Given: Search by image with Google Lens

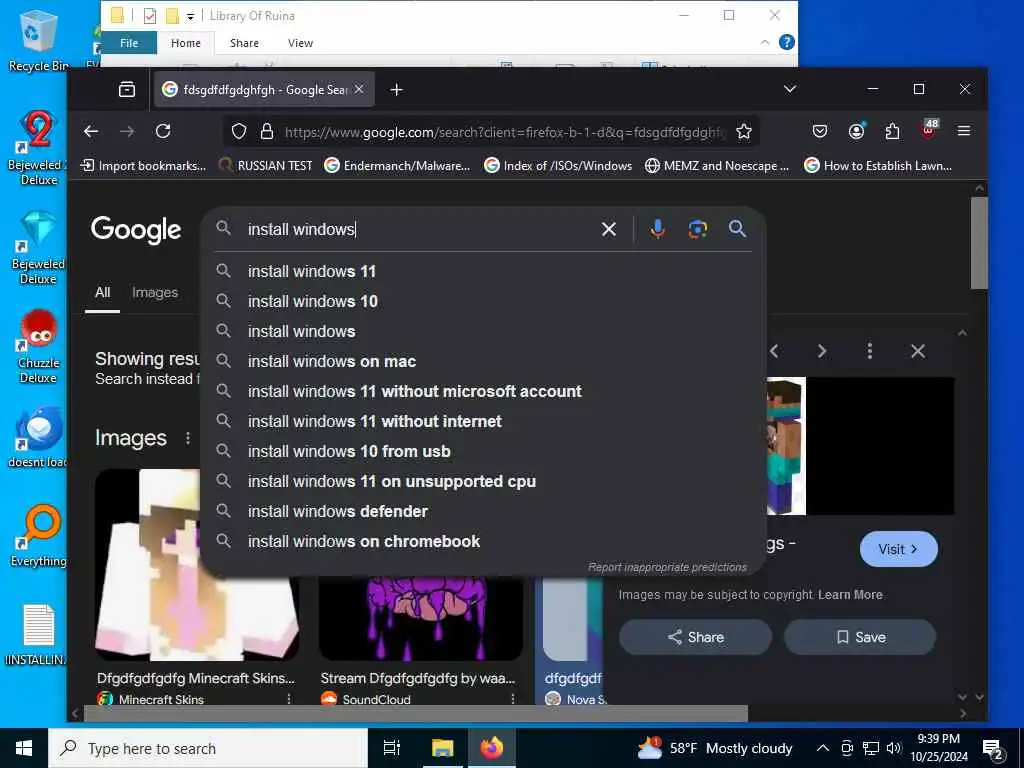Looking at the screenshot, I should [x=697, y=229].
